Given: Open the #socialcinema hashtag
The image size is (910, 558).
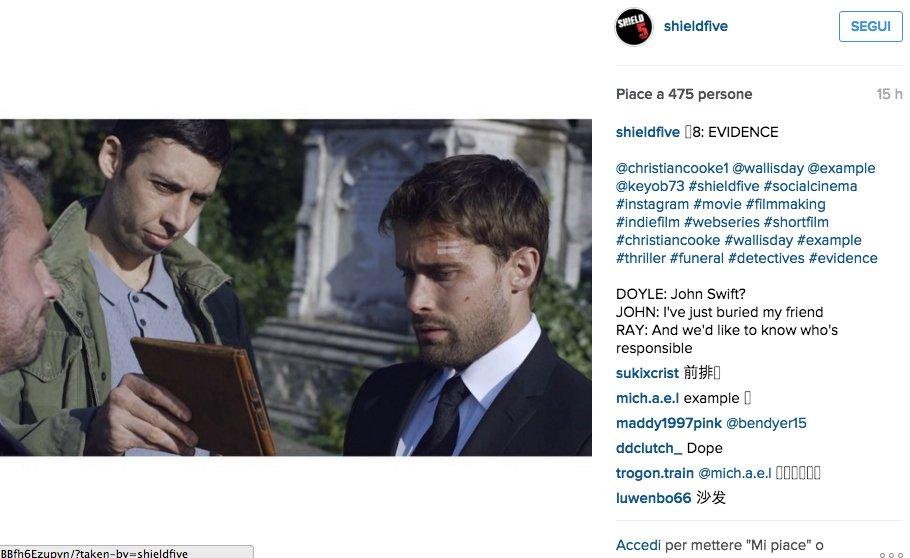Looking at the screenshot, I should pos(810,186).
